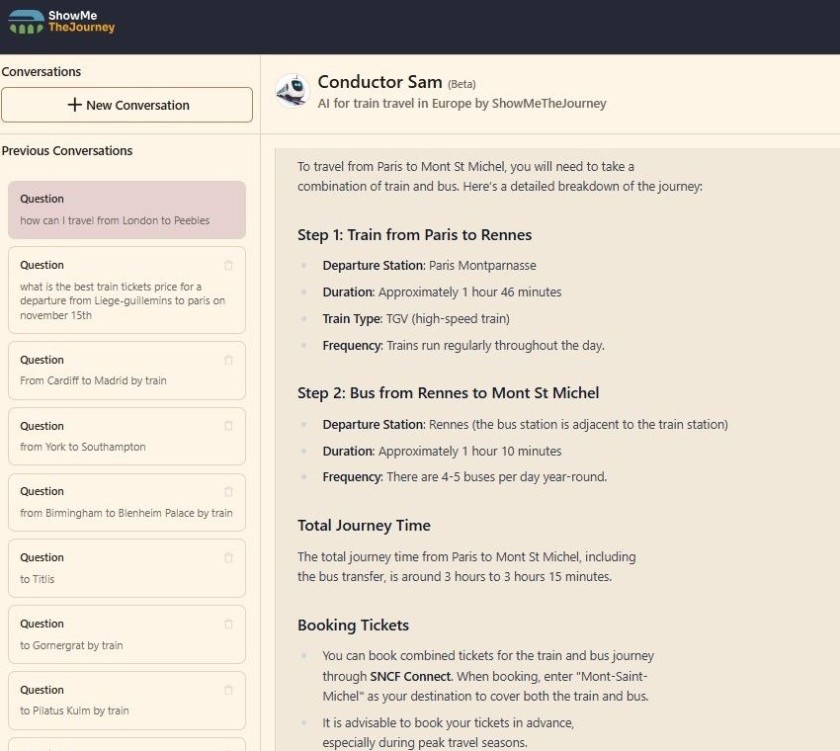This screenshot has height=751, width=840.
Task: Open the Liege-guillemins ticket price conversation
Action: pyautogui.click(x=127, y=290)
